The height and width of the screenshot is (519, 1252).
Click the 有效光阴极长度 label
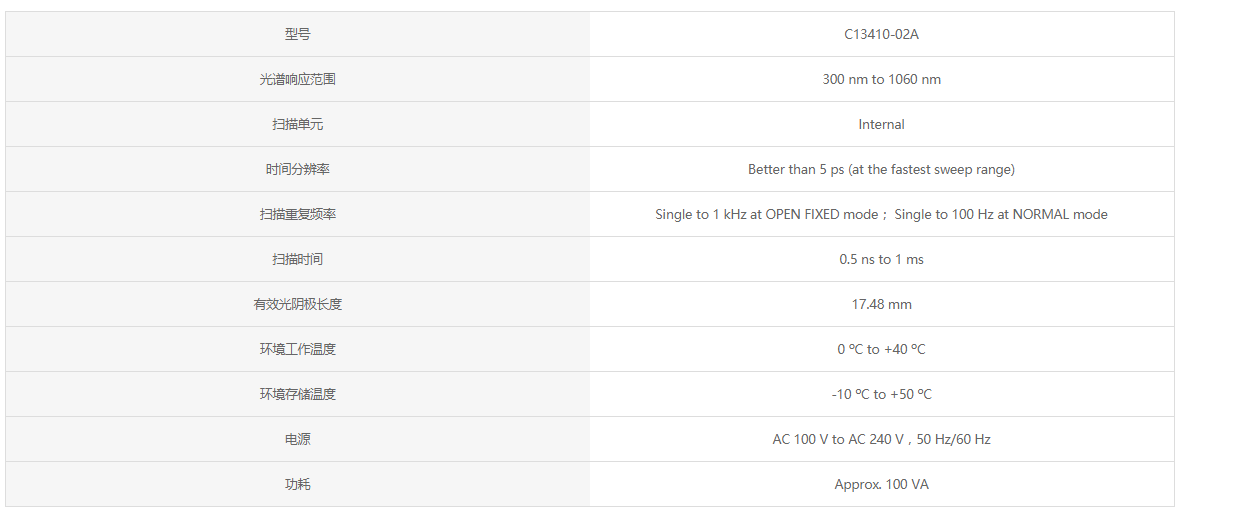tap(297, 304)
